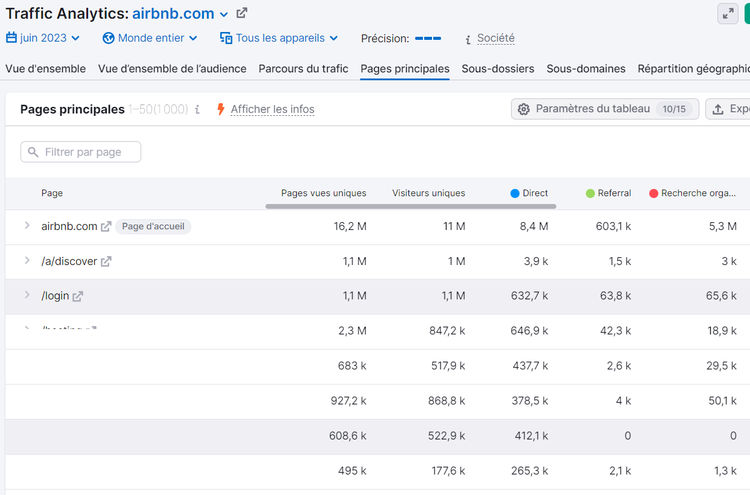Open the Tous les appareils dropdown
The image size is (750, 495).
[x=279, y=38]
